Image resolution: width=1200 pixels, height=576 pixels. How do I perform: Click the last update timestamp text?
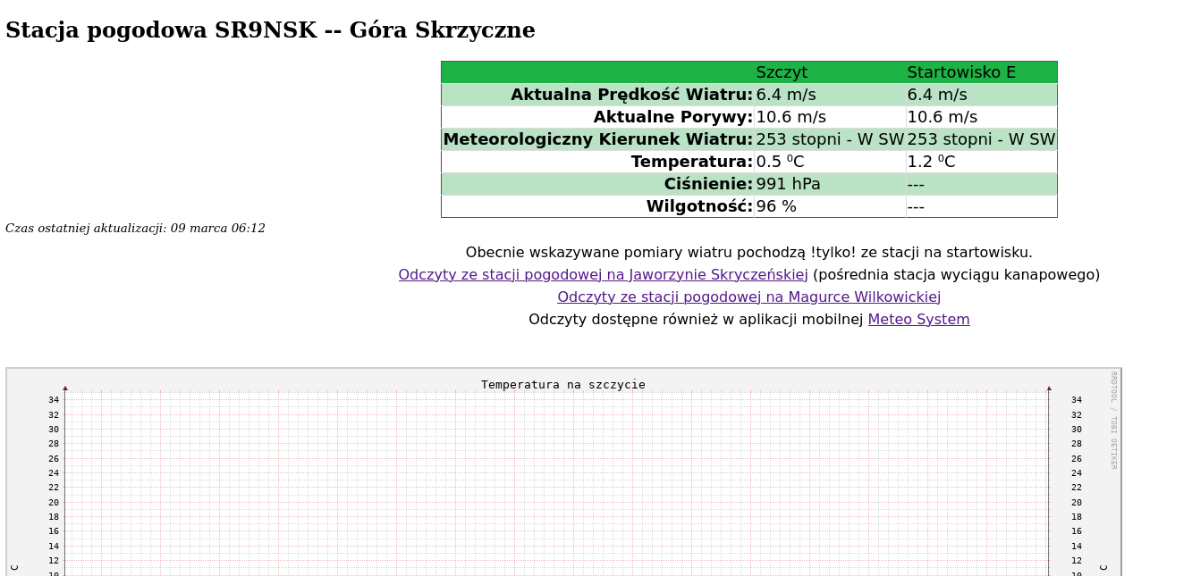[x=135, y=228]
